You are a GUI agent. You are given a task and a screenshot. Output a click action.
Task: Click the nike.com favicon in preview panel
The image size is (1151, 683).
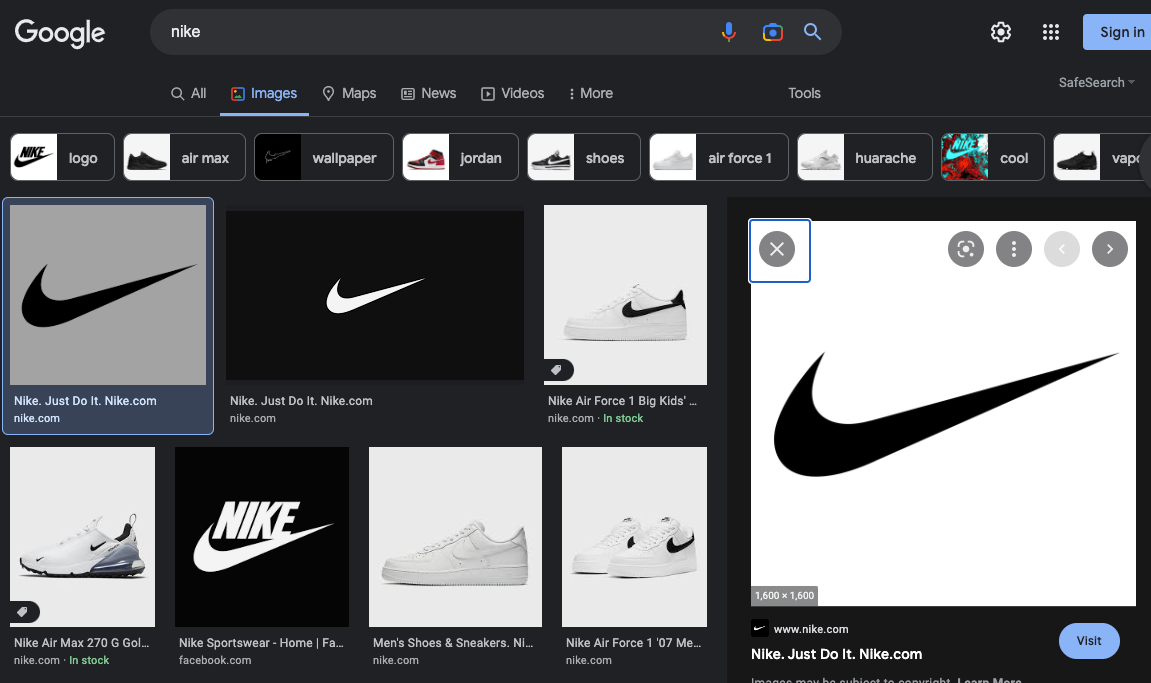(x=760, y=629)
